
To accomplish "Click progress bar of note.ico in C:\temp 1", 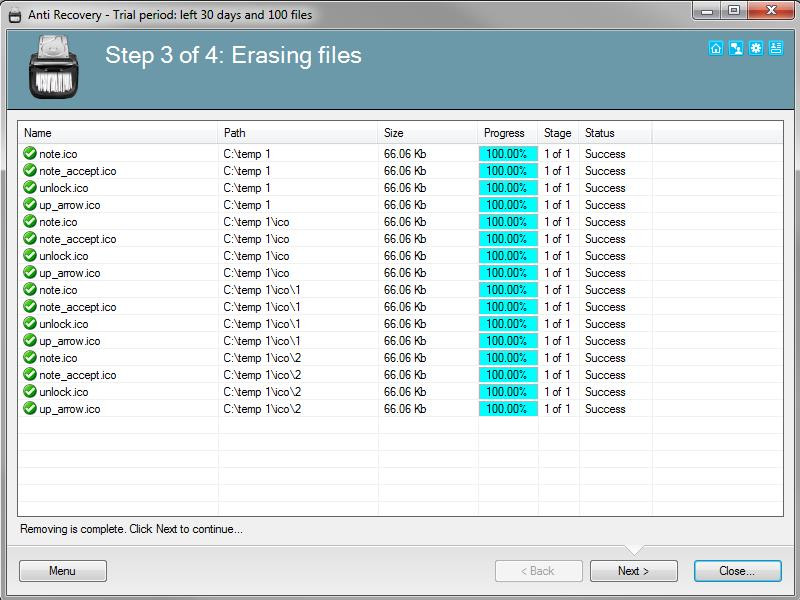I will point(508,154).
